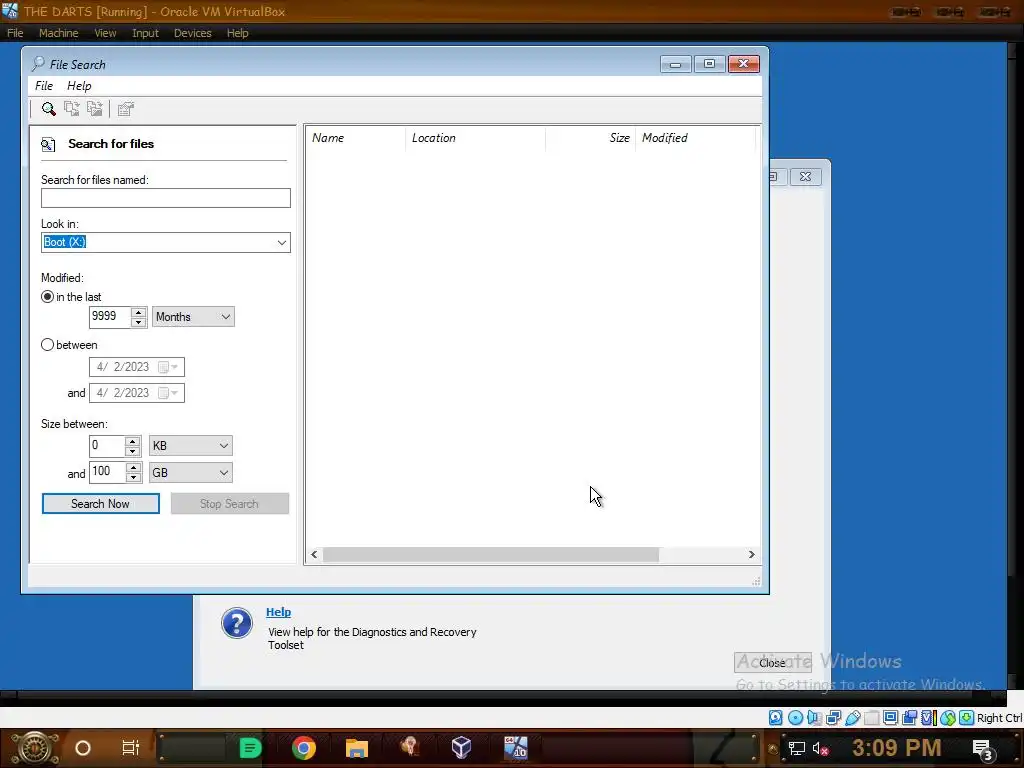Click the minimum size 0 input field
The width and height of the screenshot is (1024, 768).
click(x=107, y=446)
